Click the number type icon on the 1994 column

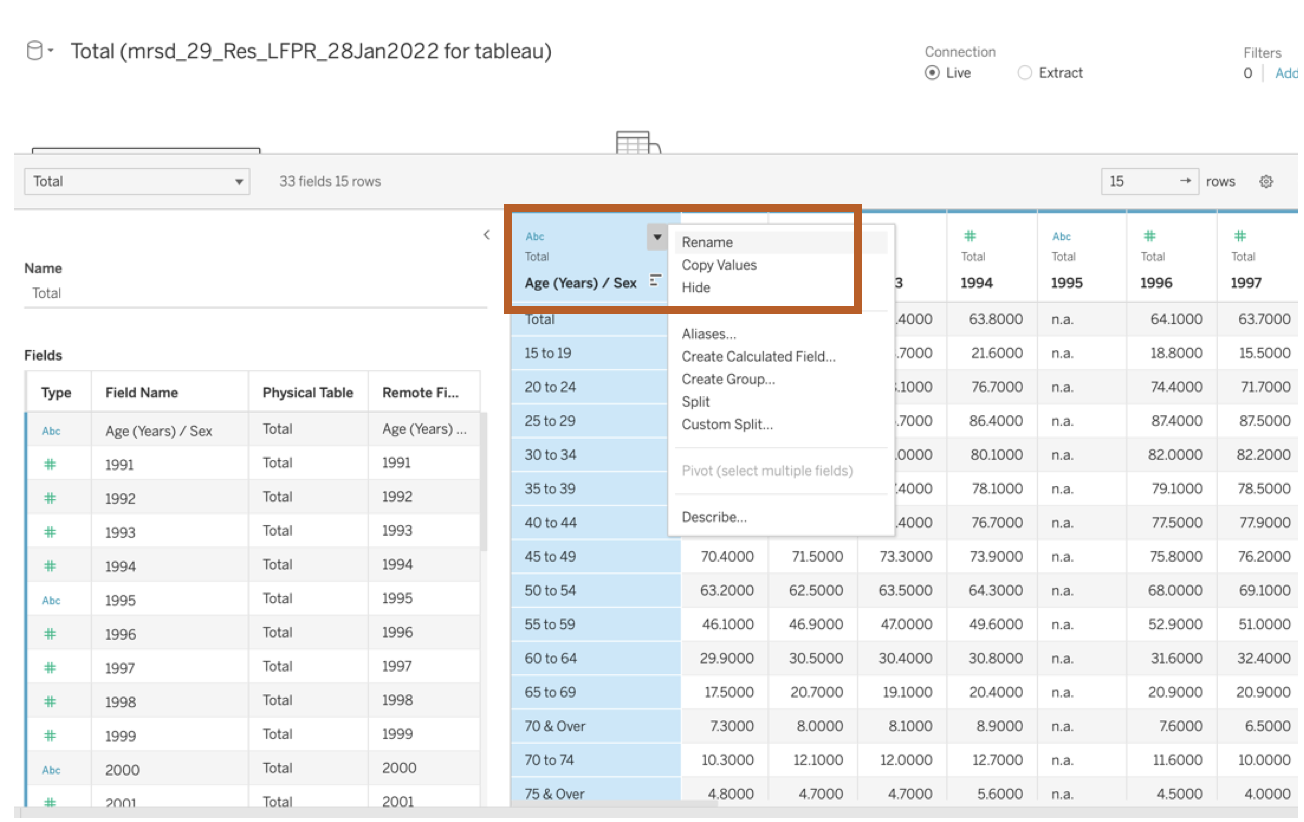click(x=969, y=236)
